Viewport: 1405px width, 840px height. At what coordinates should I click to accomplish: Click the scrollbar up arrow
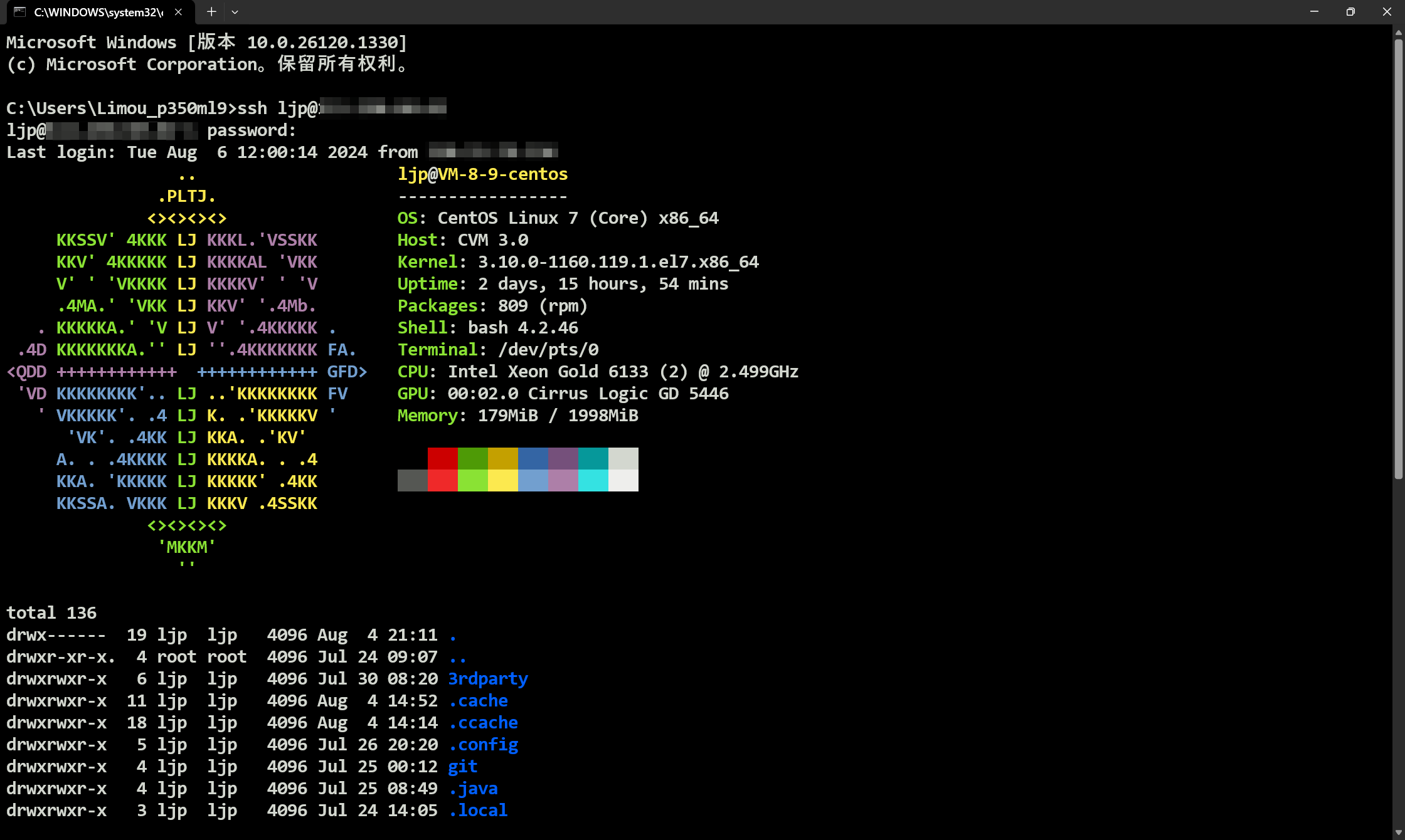pos(1398,33)
